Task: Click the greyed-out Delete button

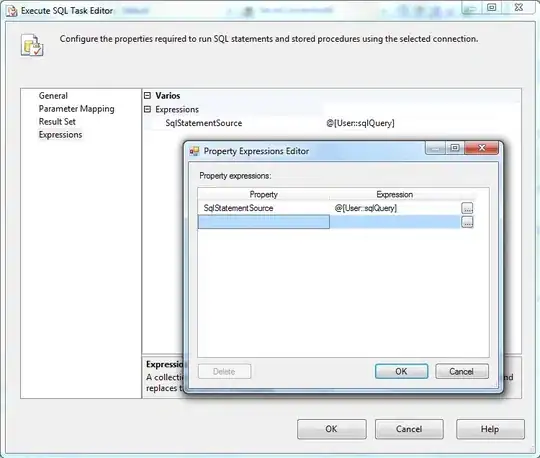Action: 224,372
